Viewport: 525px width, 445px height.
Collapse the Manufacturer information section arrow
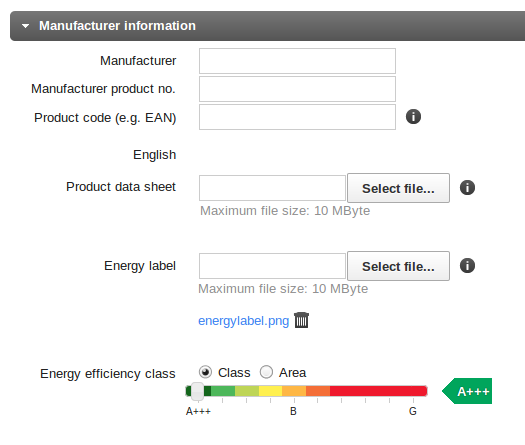tap(25, 26)
